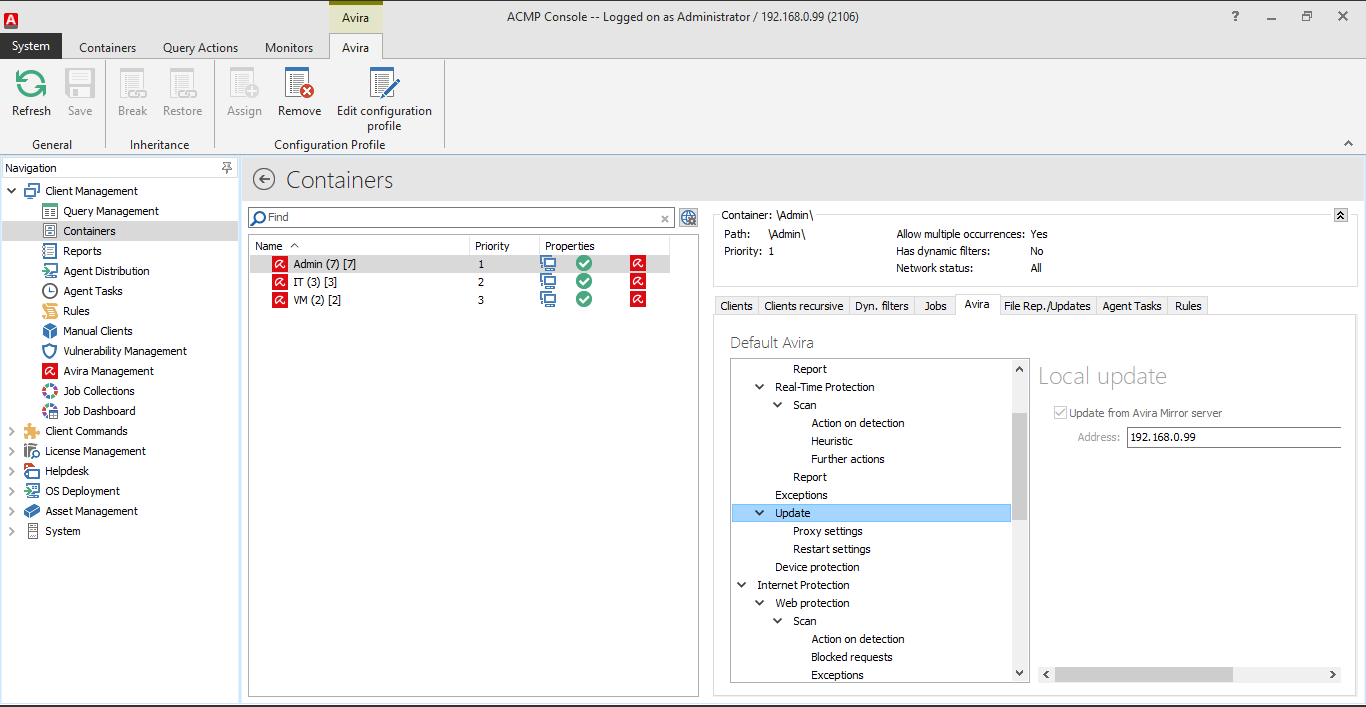This screenshot has height=707, width=1366.
Task: Open Job Dashboard in navigation
Action: pos(99,411)
